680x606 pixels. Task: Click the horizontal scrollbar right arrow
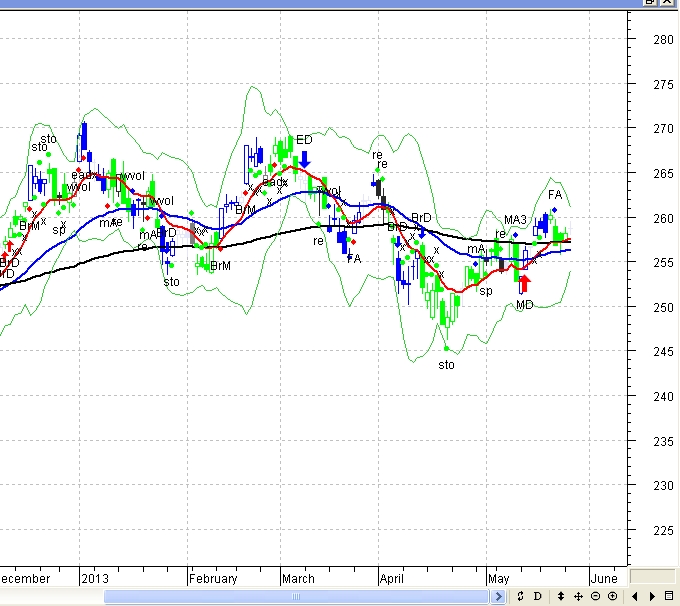tap(499, 597)
